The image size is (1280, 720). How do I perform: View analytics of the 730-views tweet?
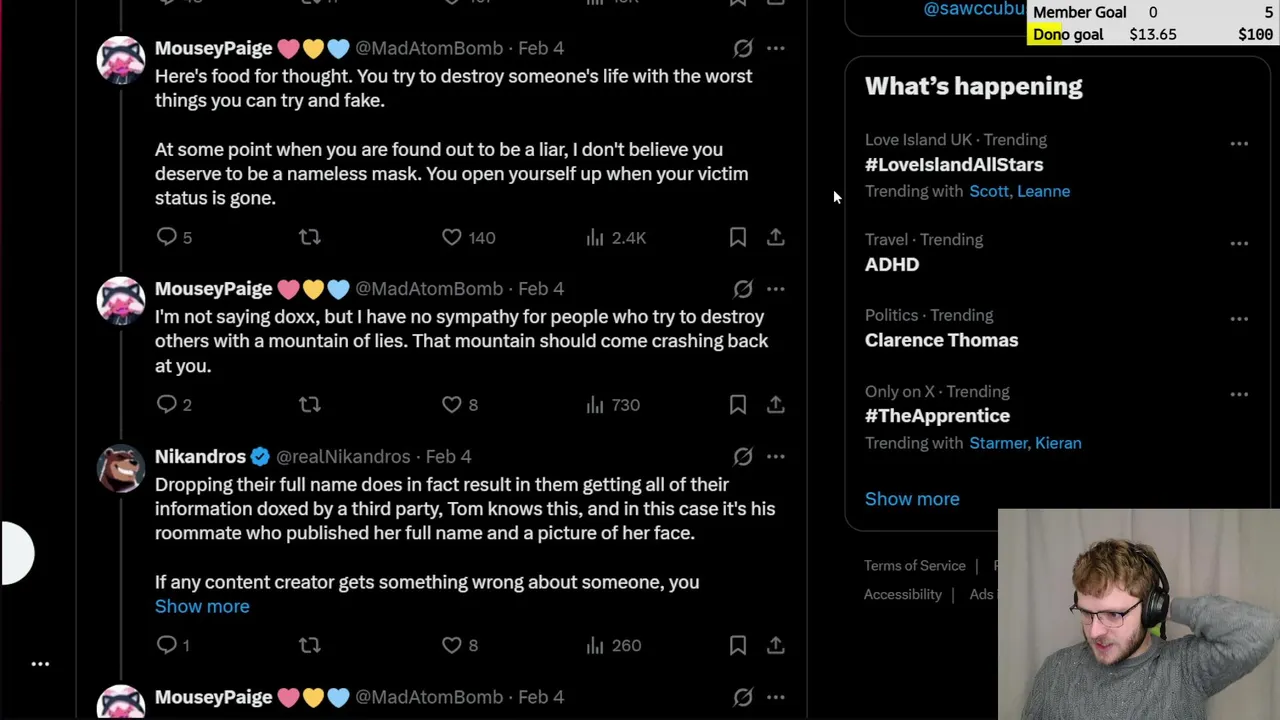(x=596, y=404)
